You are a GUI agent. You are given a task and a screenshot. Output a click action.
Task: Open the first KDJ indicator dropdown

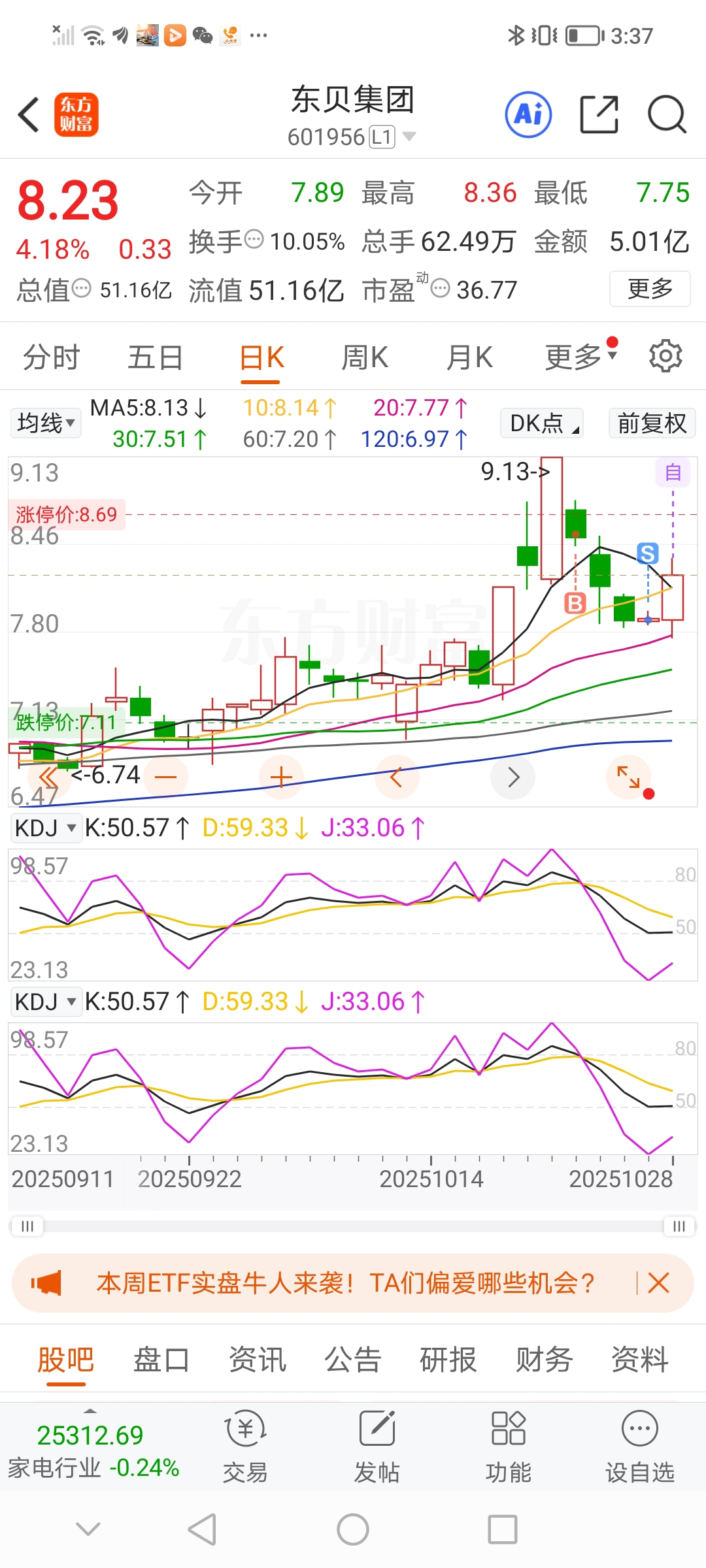click(46, 828)
